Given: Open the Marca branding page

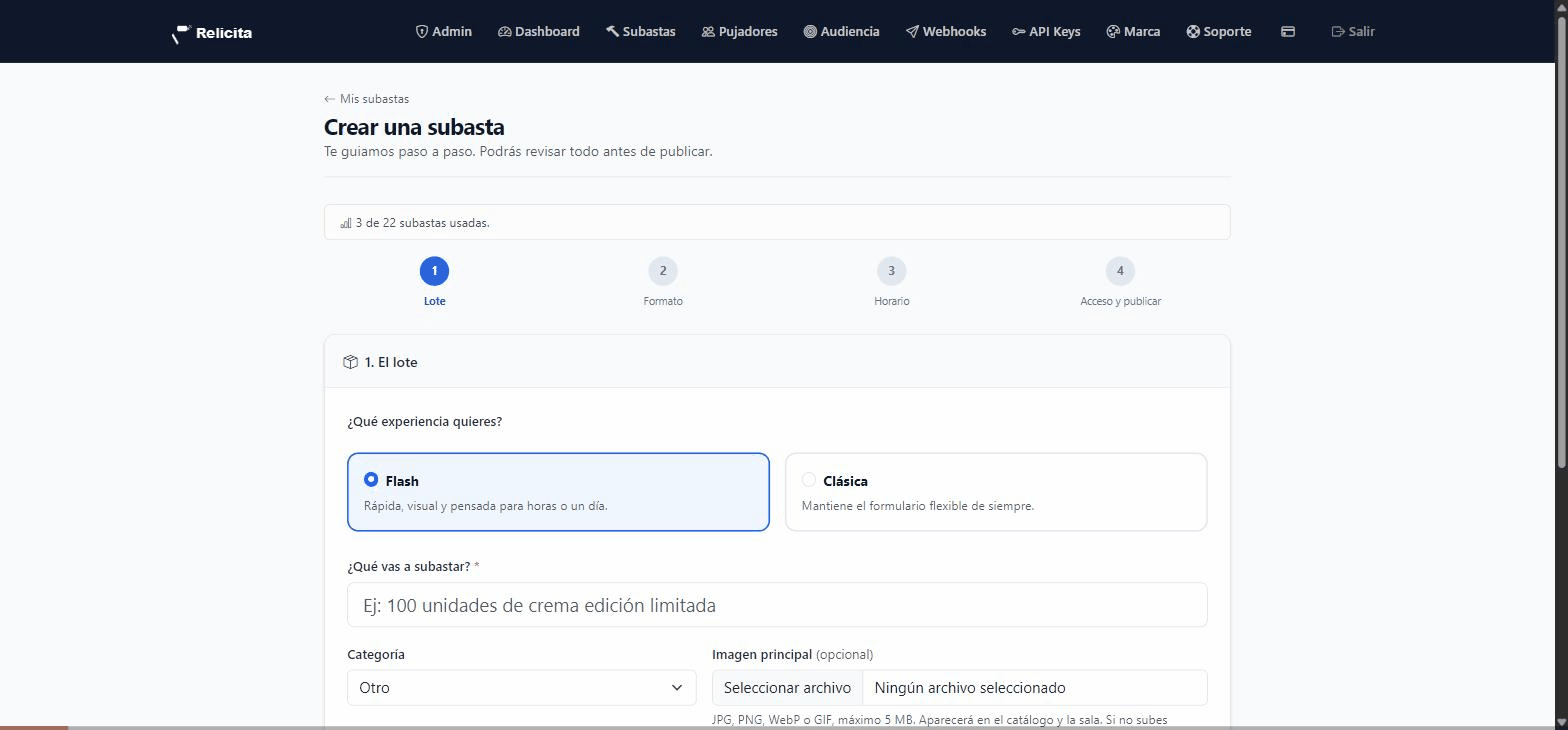Looking at the screenshot, I should pos(1134,31).
